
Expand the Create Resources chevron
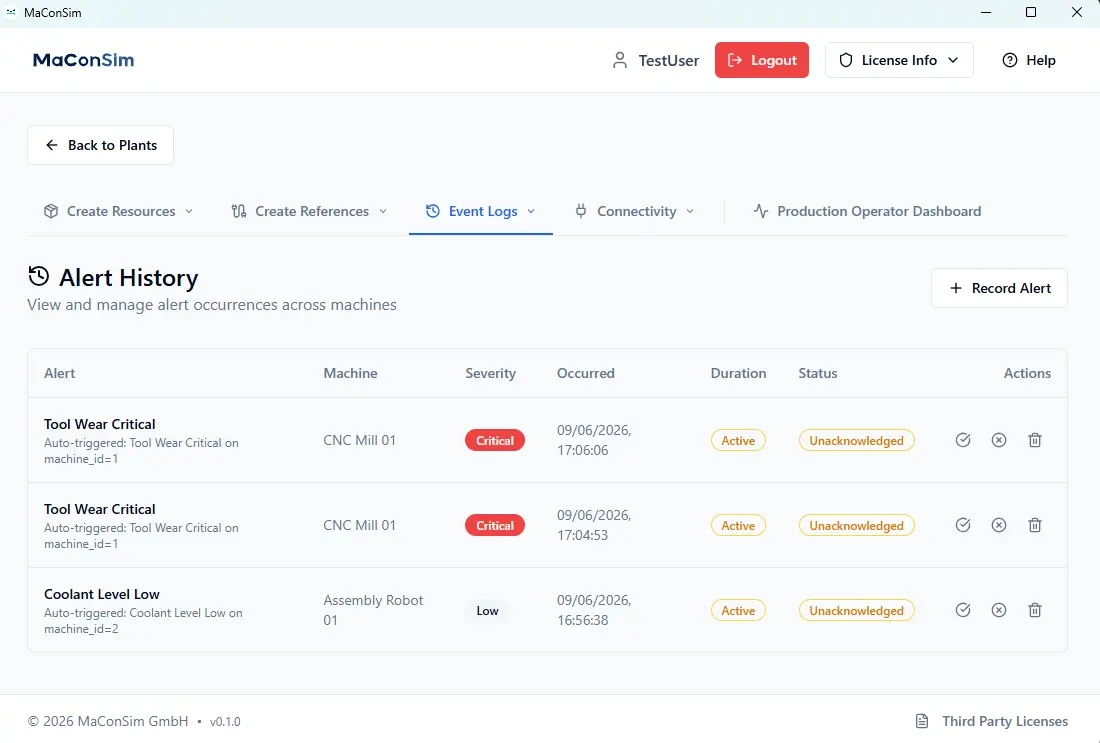189,211
